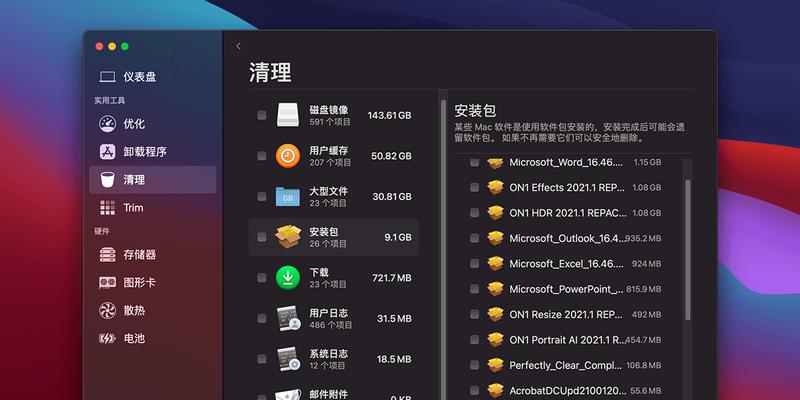Click the 大型文件 blue folder icon

(288, 196)
